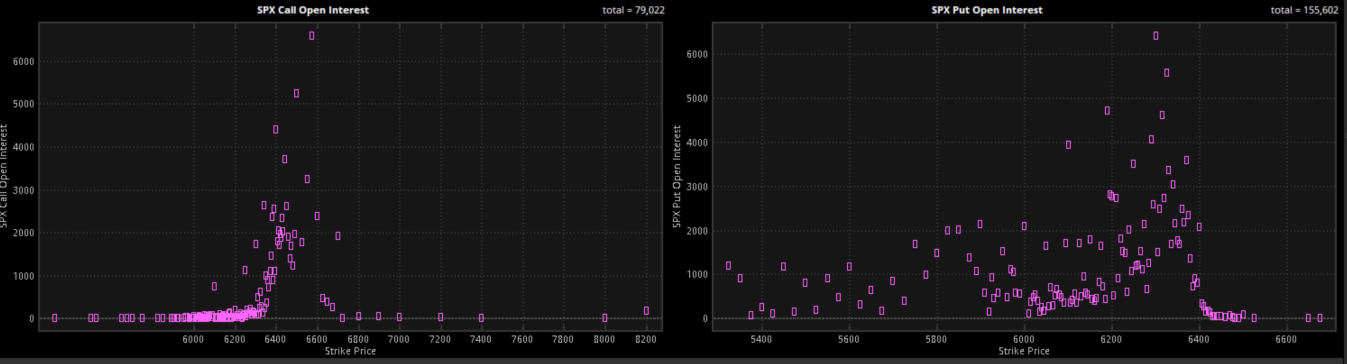Click call chart point near 4400 open interest
The height and width of the screenshot is (364, 1347).
click(276, 129)
